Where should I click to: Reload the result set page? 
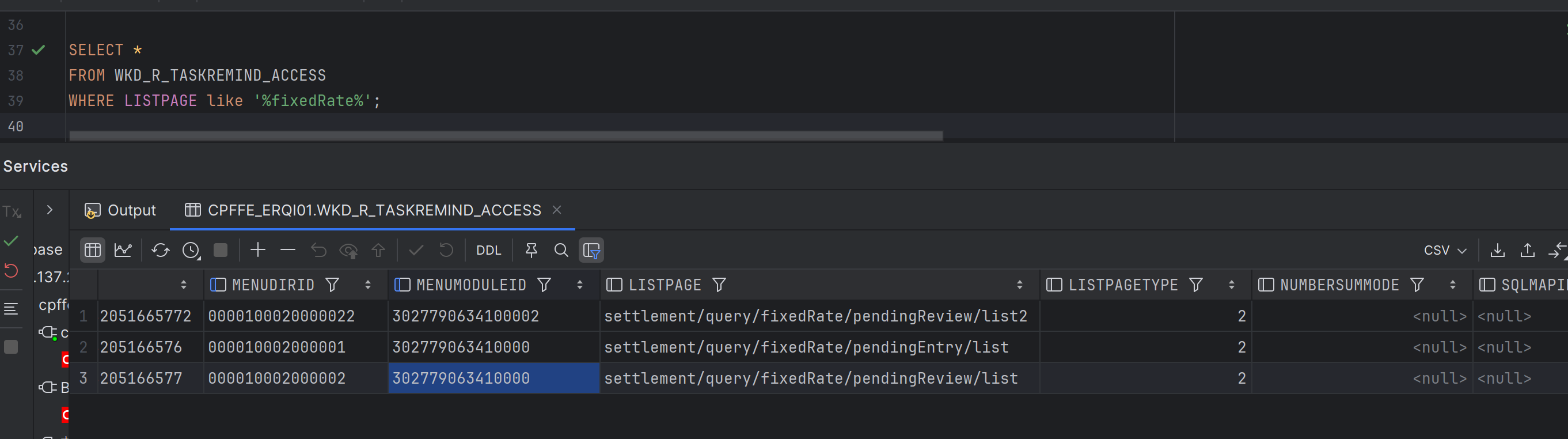[161, 250]
